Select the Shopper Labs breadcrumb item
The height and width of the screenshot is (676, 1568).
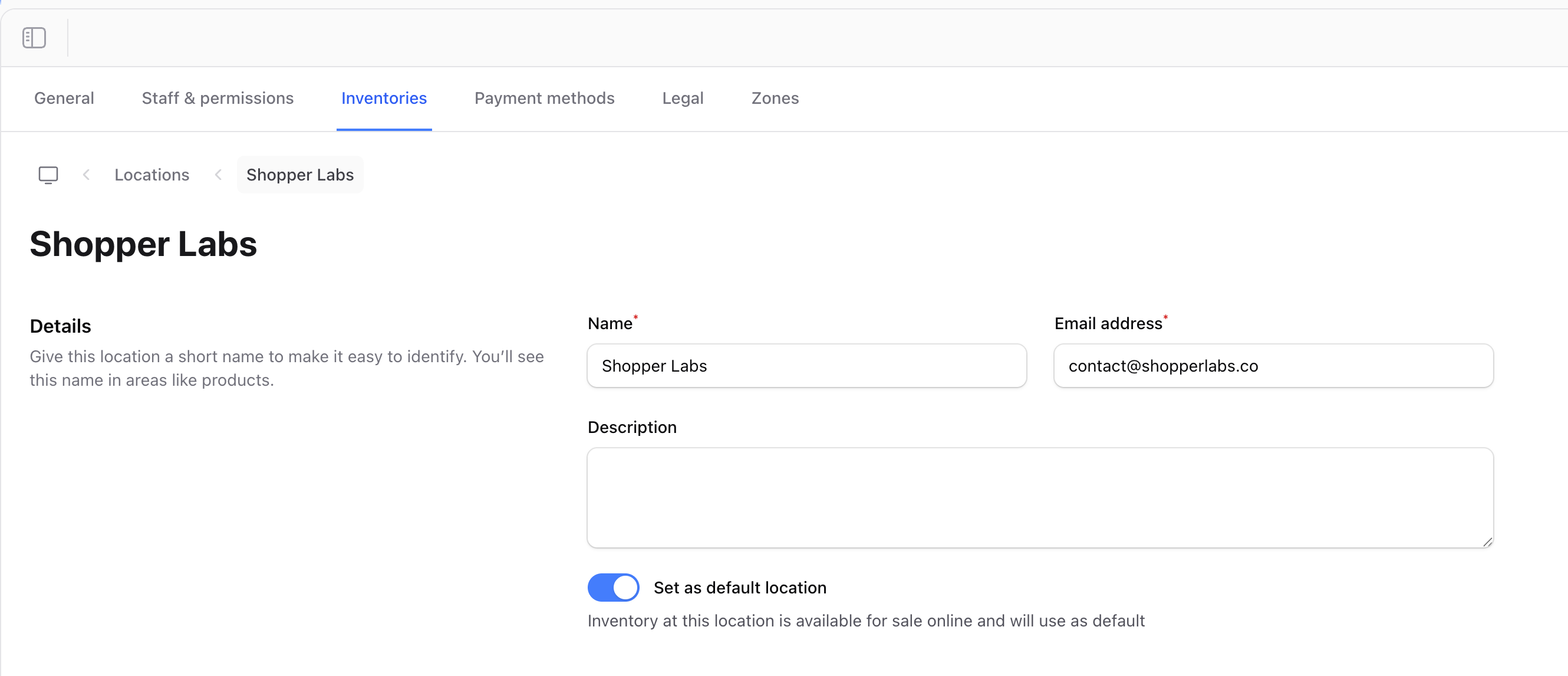(x=299, y=175)
